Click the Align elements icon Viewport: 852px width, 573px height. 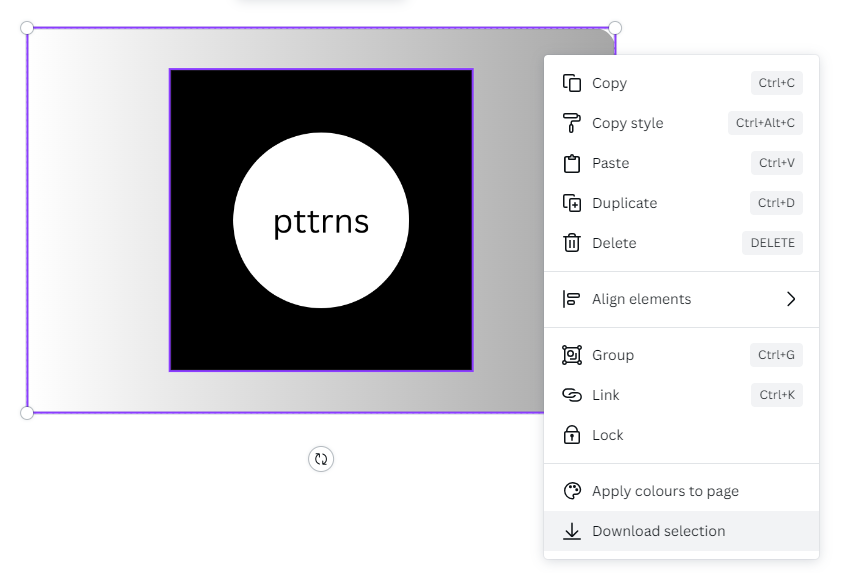[572, 299]
